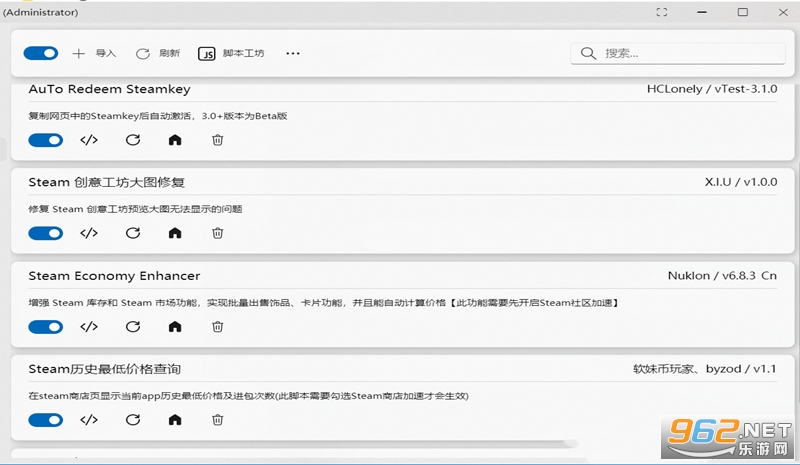Screen dimensions: 800x465
Task: Close the Administrator window
Action: click(x=783, y=12)
